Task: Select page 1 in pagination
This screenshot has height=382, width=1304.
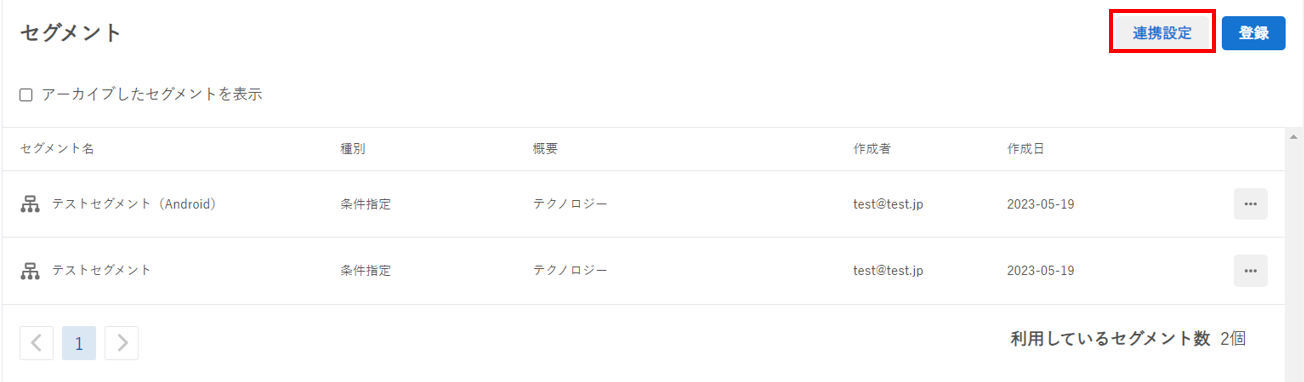Action: point(79,343)
